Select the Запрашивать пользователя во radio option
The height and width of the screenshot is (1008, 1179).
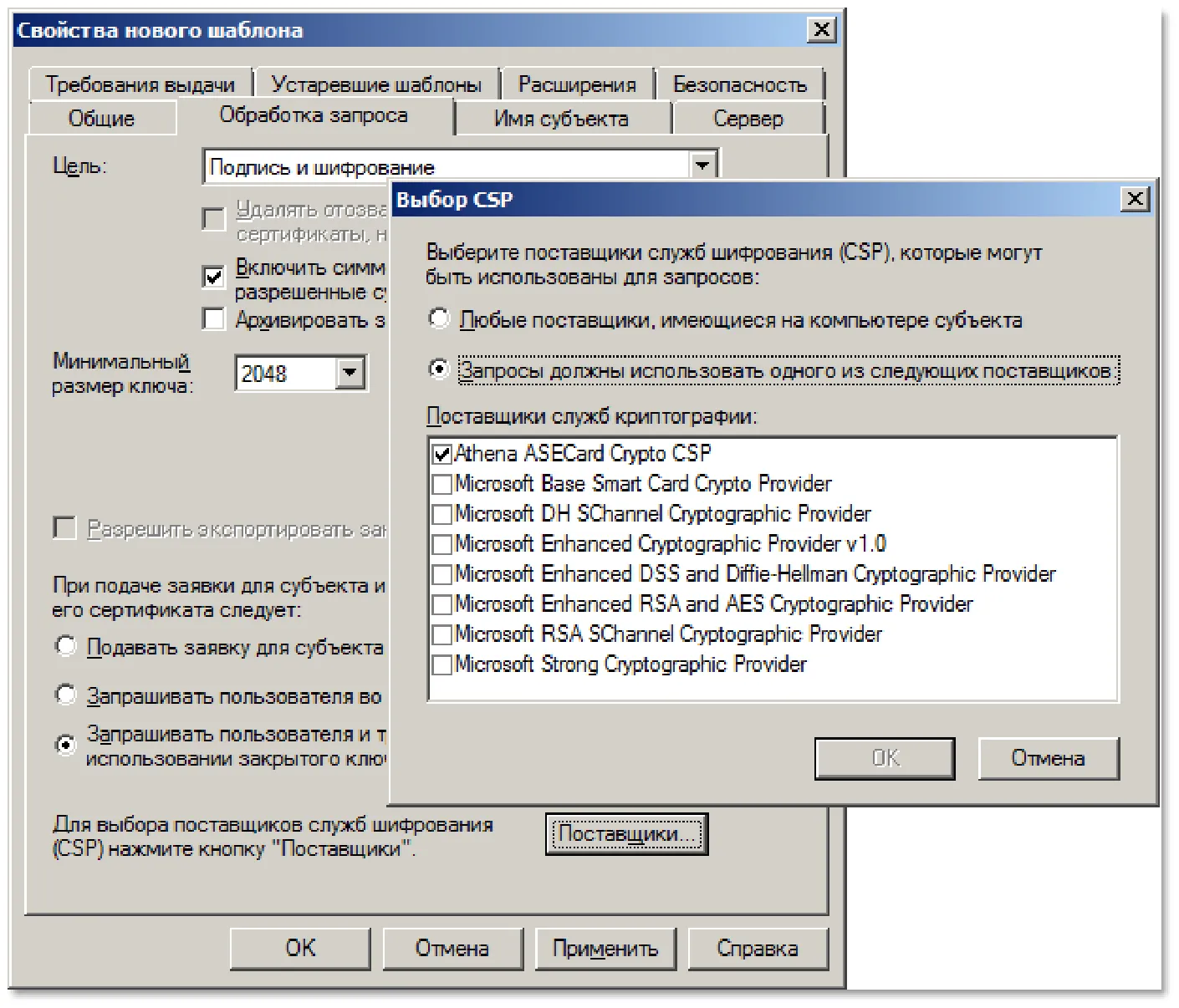(x=65, y=695)
